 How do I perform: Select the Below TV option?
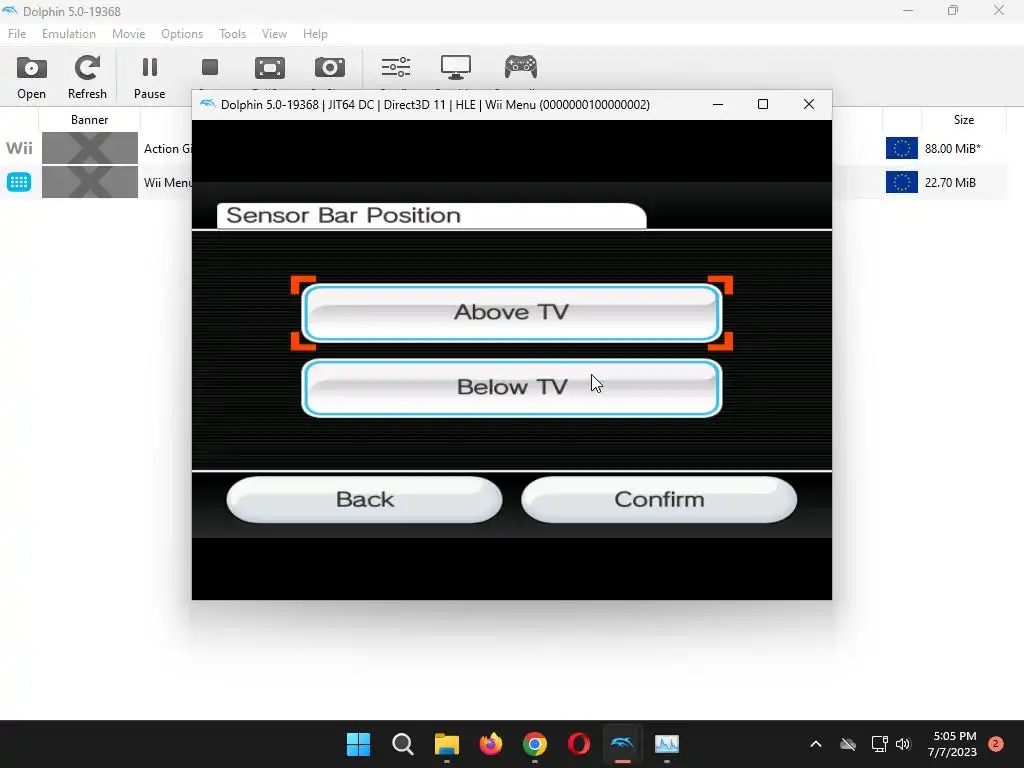(x=511, y=387)
